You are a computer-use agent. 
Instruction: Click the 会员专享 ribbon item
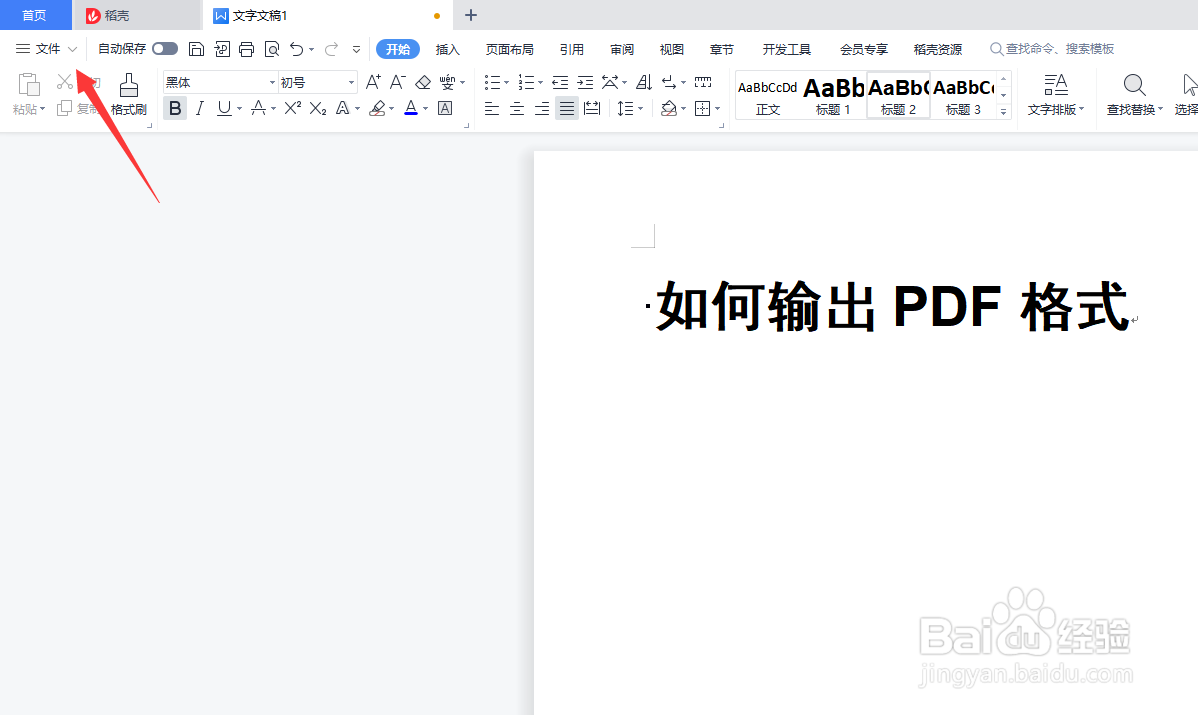(863, 48)
